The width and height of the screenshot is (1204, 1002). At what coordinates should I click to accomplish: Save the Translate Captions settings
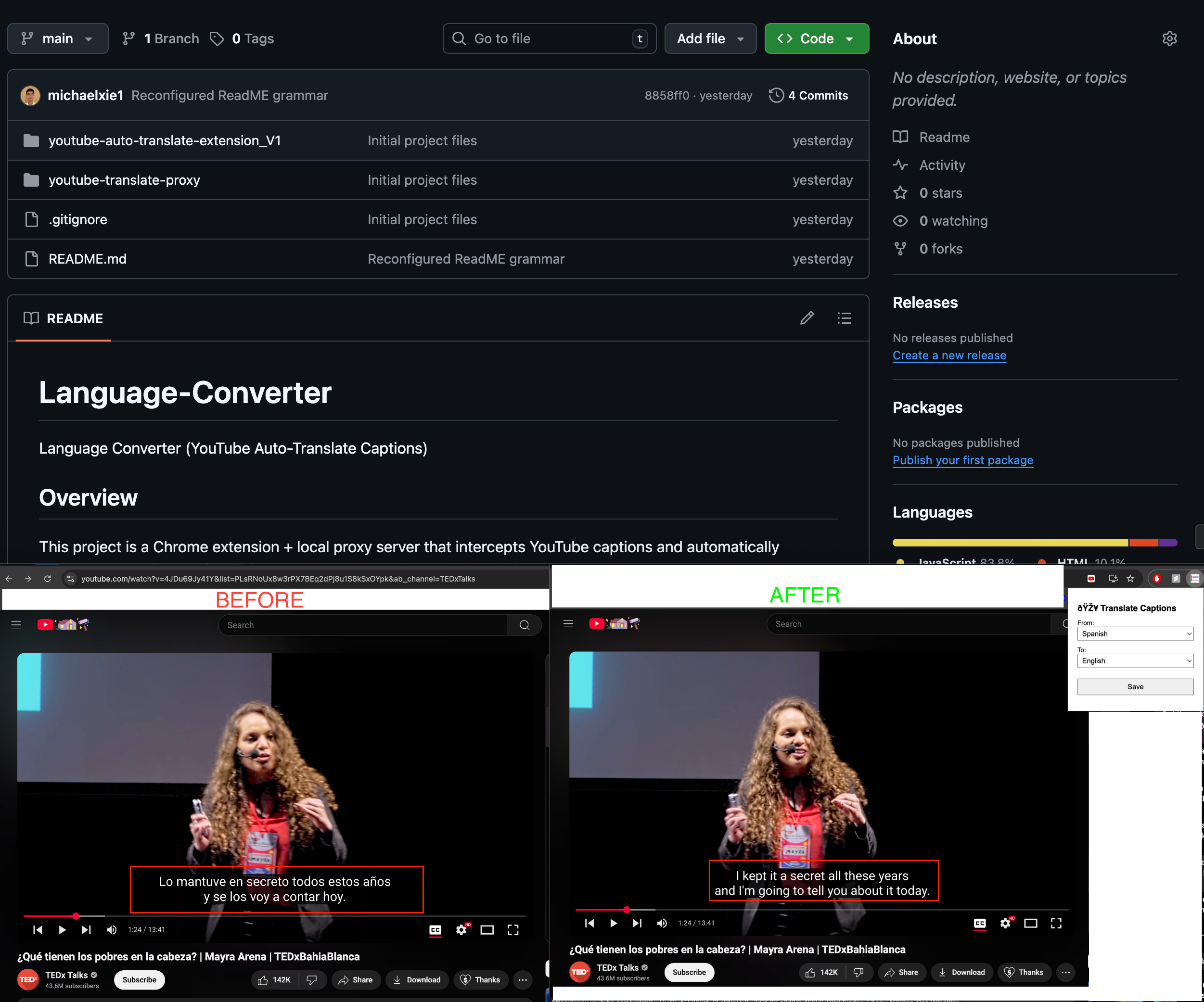[x=1135, y=687]
